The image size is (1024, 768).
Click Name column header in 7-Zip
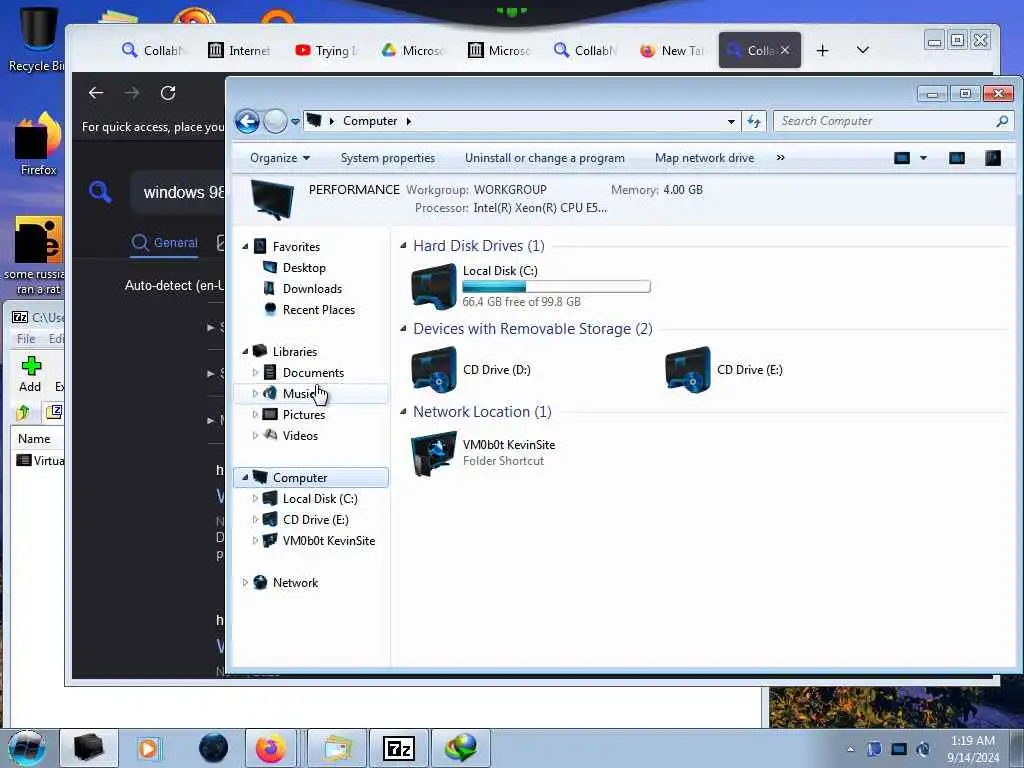(x=34, y=439)
